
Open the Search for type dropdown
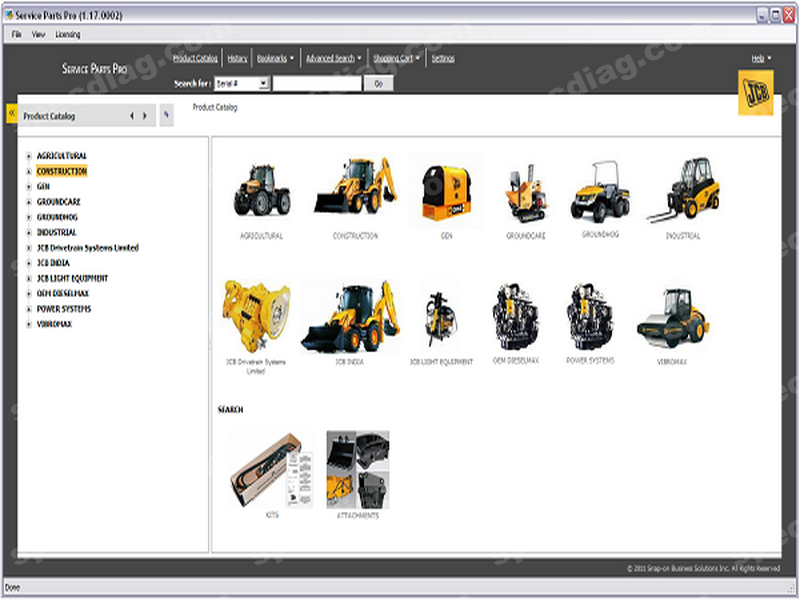click(263, 84)
